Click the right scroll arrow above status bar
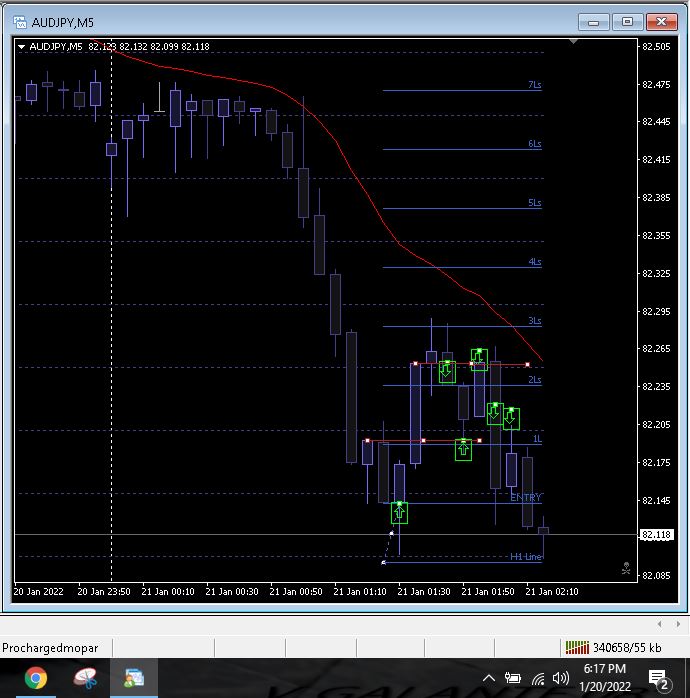 click(x=678, y=624)
